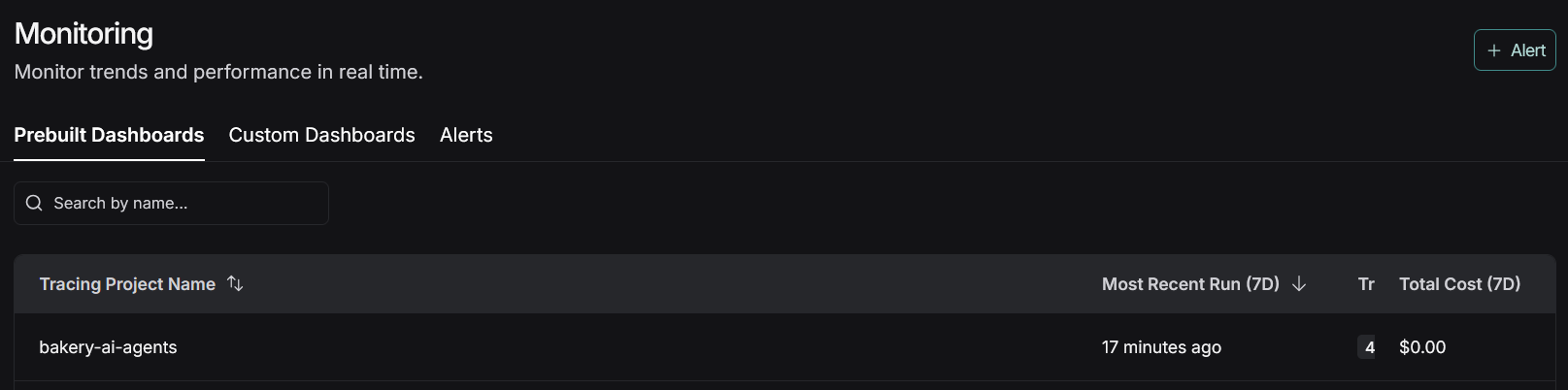The image size is (1568, 390).
Task: Click down arrow next to Most Recent Run
Action: tap(1299, 283)
